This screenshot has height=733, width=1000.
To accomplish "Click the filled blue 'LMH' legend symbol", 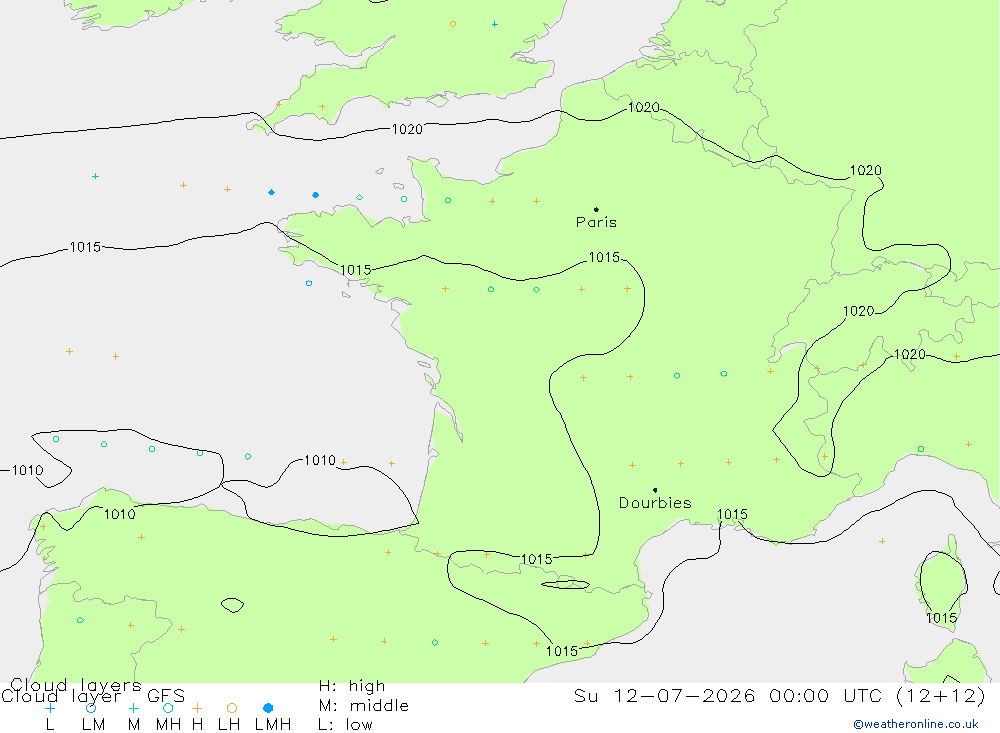I will [x=268, y=708].
